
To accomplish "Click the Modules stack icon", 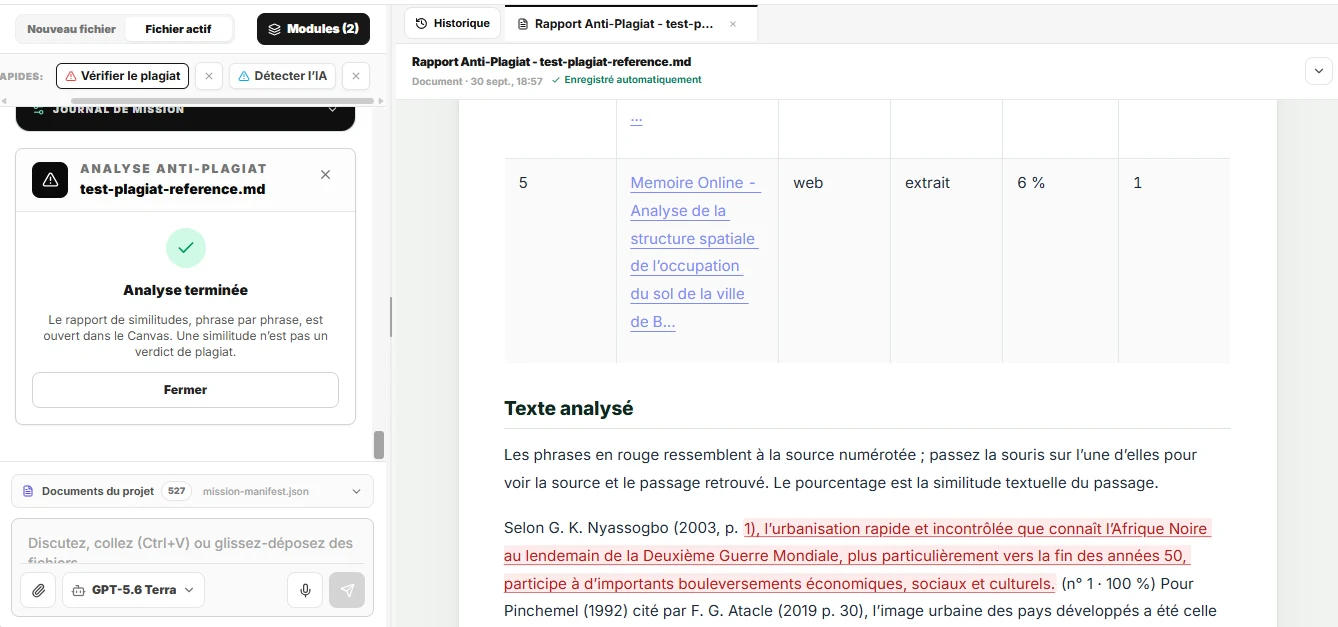I will (274, 29).
